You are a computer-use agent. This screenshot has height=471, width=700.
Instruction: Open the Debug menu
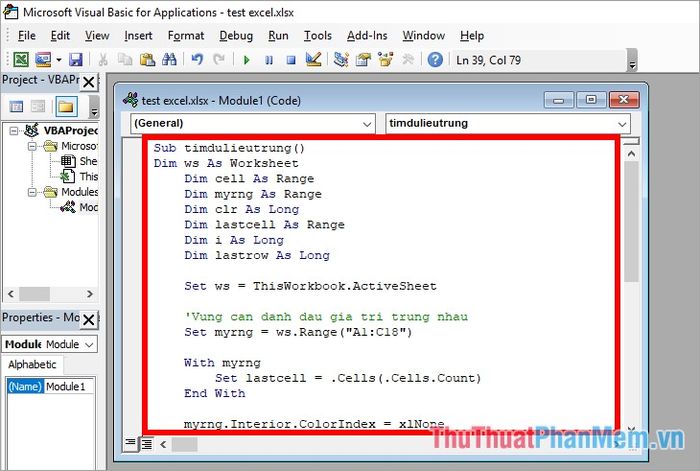pyautogui.click(x=236, y=35)
